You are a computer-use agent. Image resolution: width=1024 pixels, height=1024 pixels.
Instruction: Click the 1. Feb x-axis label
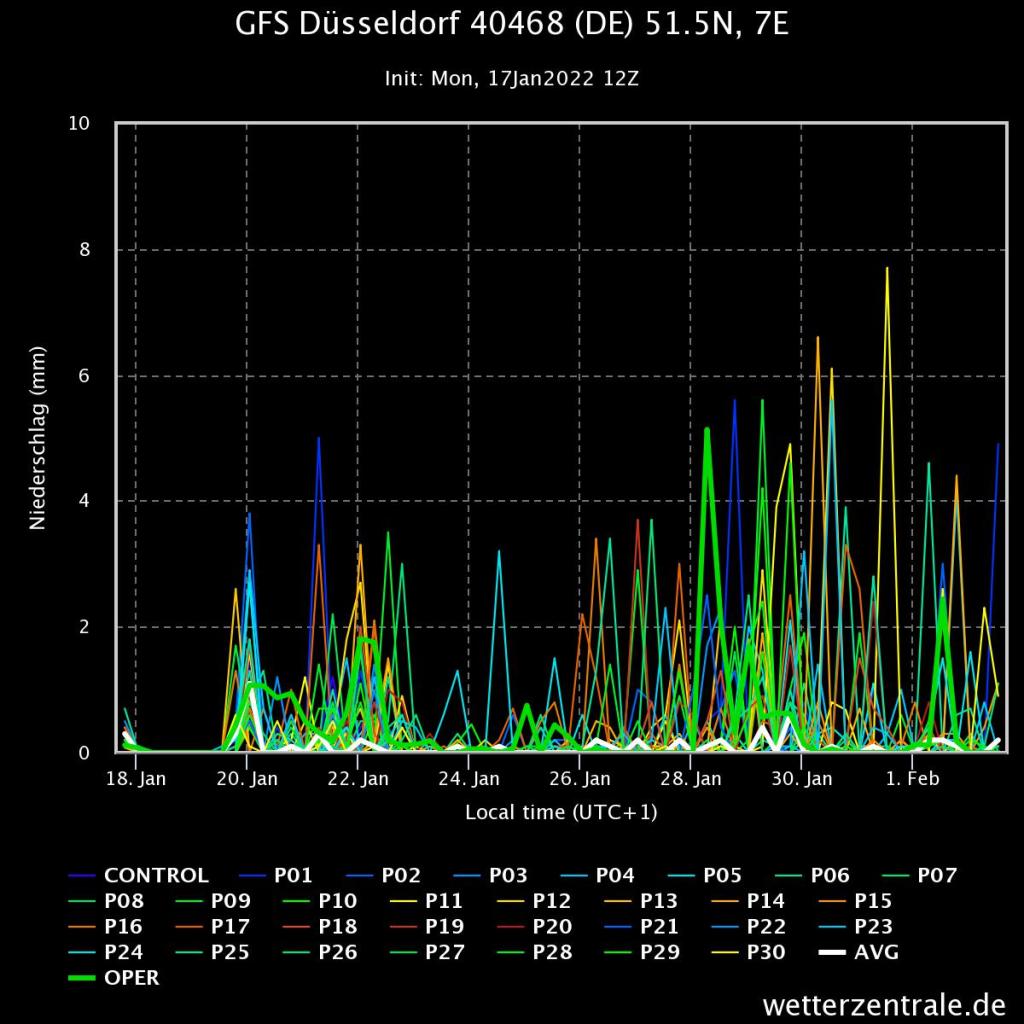(x=912, y=778)
